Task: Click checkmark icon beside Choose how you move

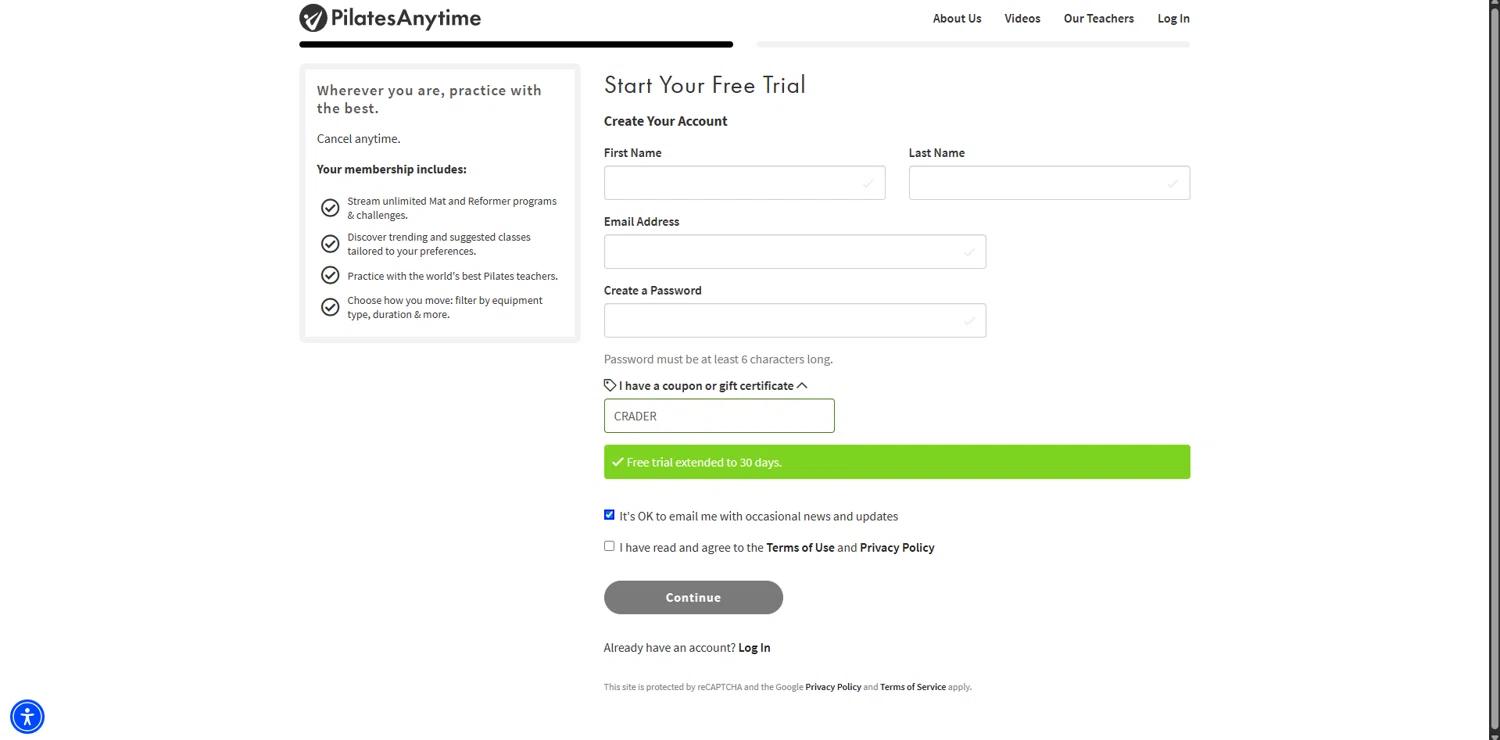Action: pos(330,307)
